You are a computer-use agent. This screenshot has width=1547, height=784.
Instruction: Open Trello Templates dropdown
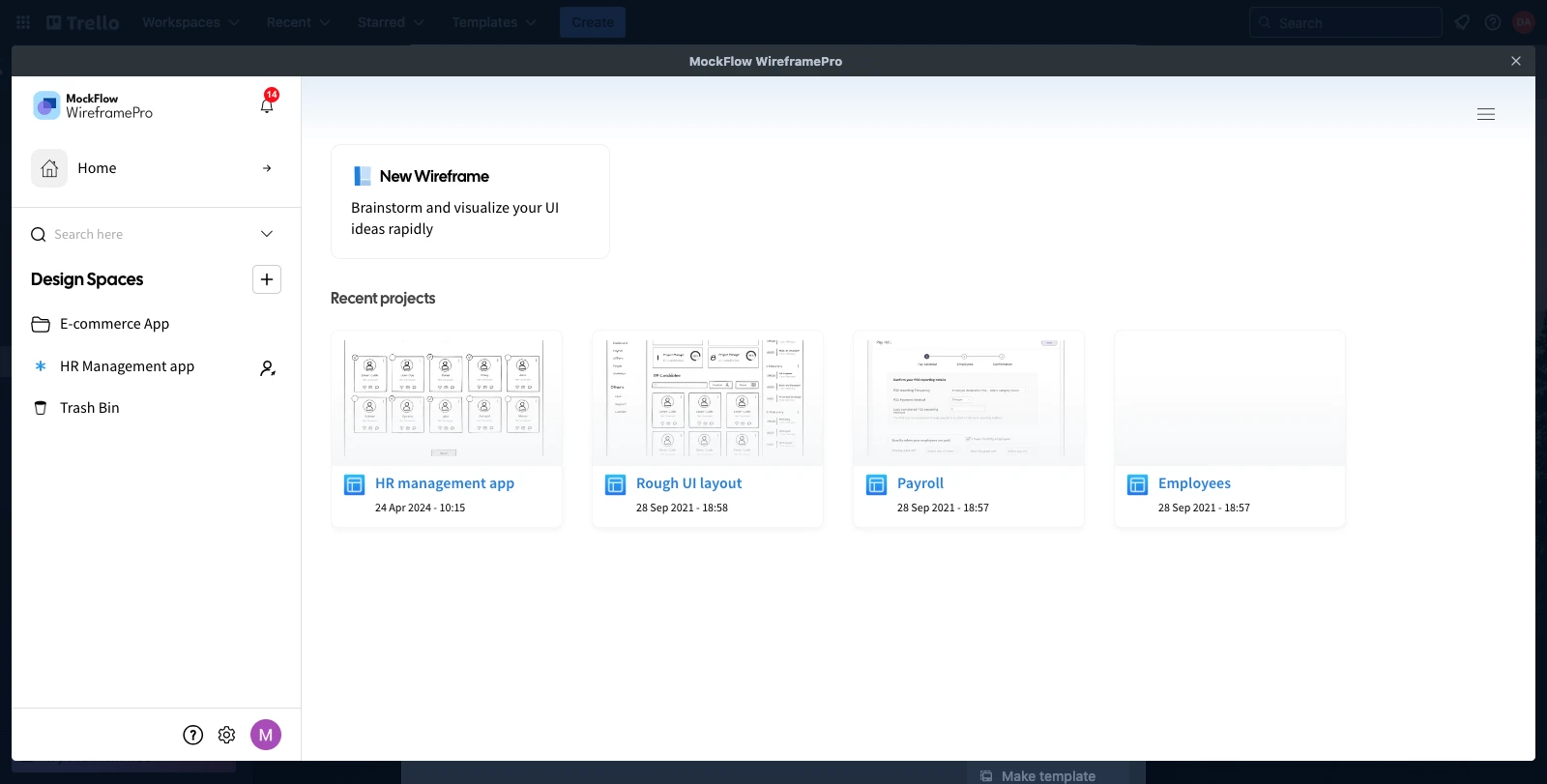click(494, 22)
